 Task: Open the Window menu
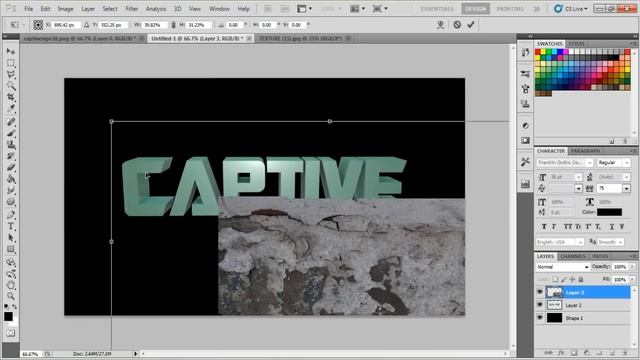(219, 9)
